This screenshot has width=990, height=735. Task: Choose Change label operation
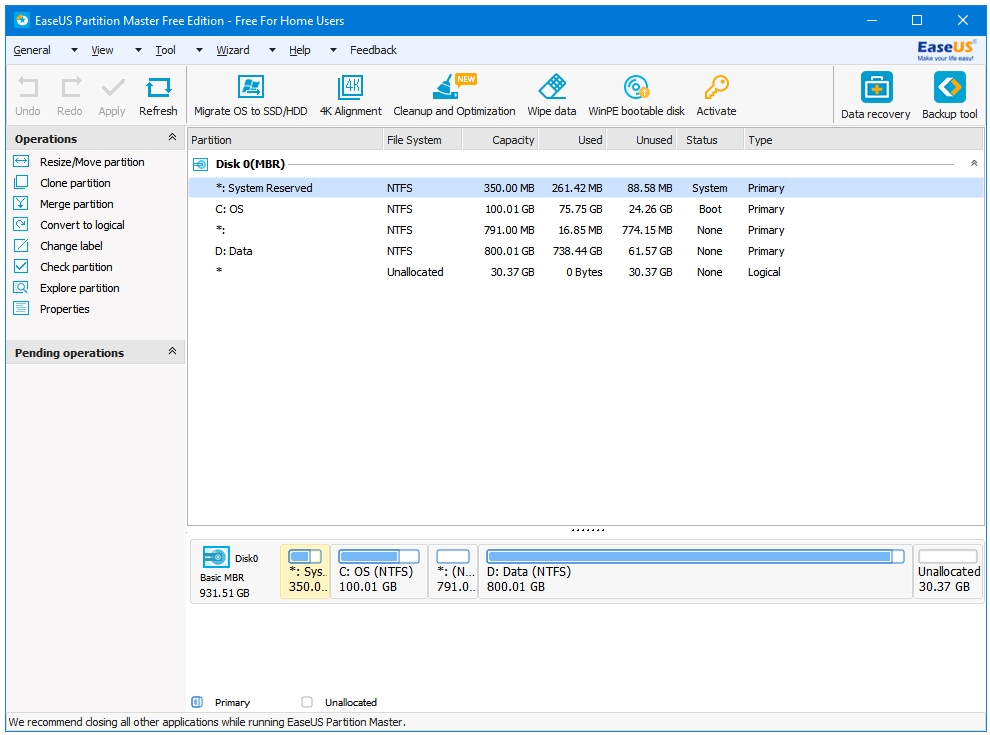(71, 246)
